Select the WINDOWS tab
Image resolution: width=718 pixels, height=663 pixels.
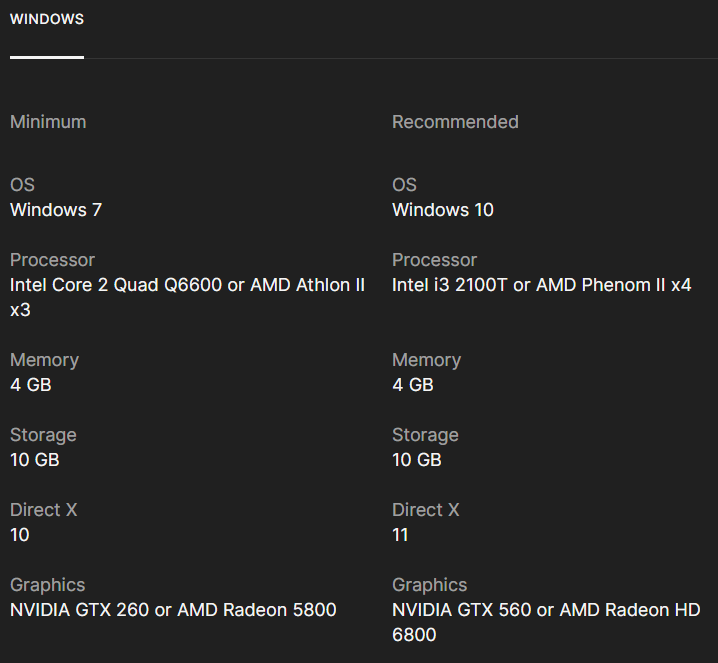[47, 20]
